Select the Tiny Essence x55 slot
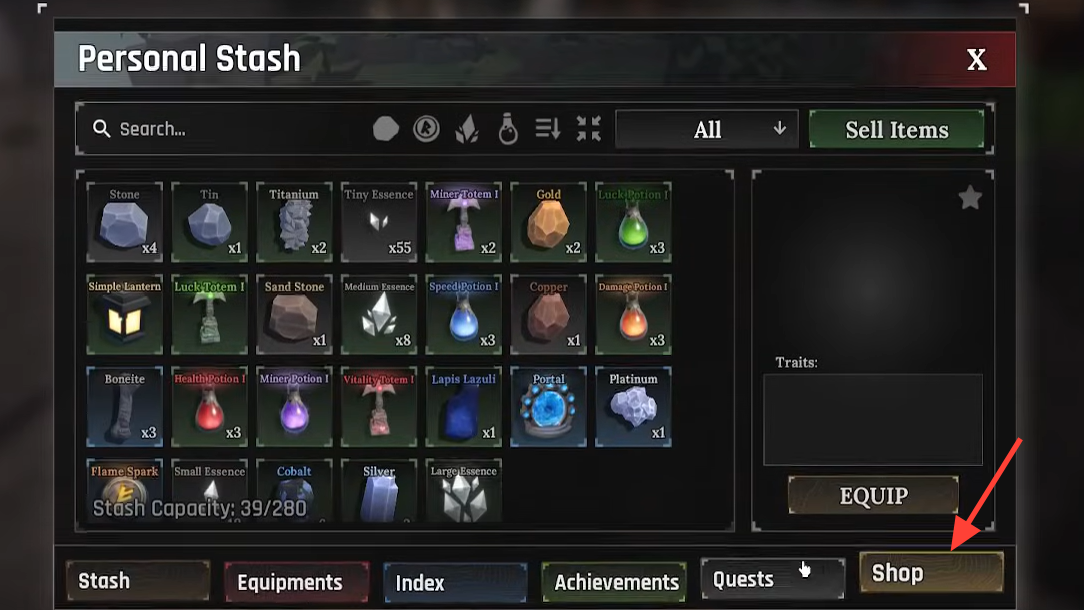 pos(379,222)
